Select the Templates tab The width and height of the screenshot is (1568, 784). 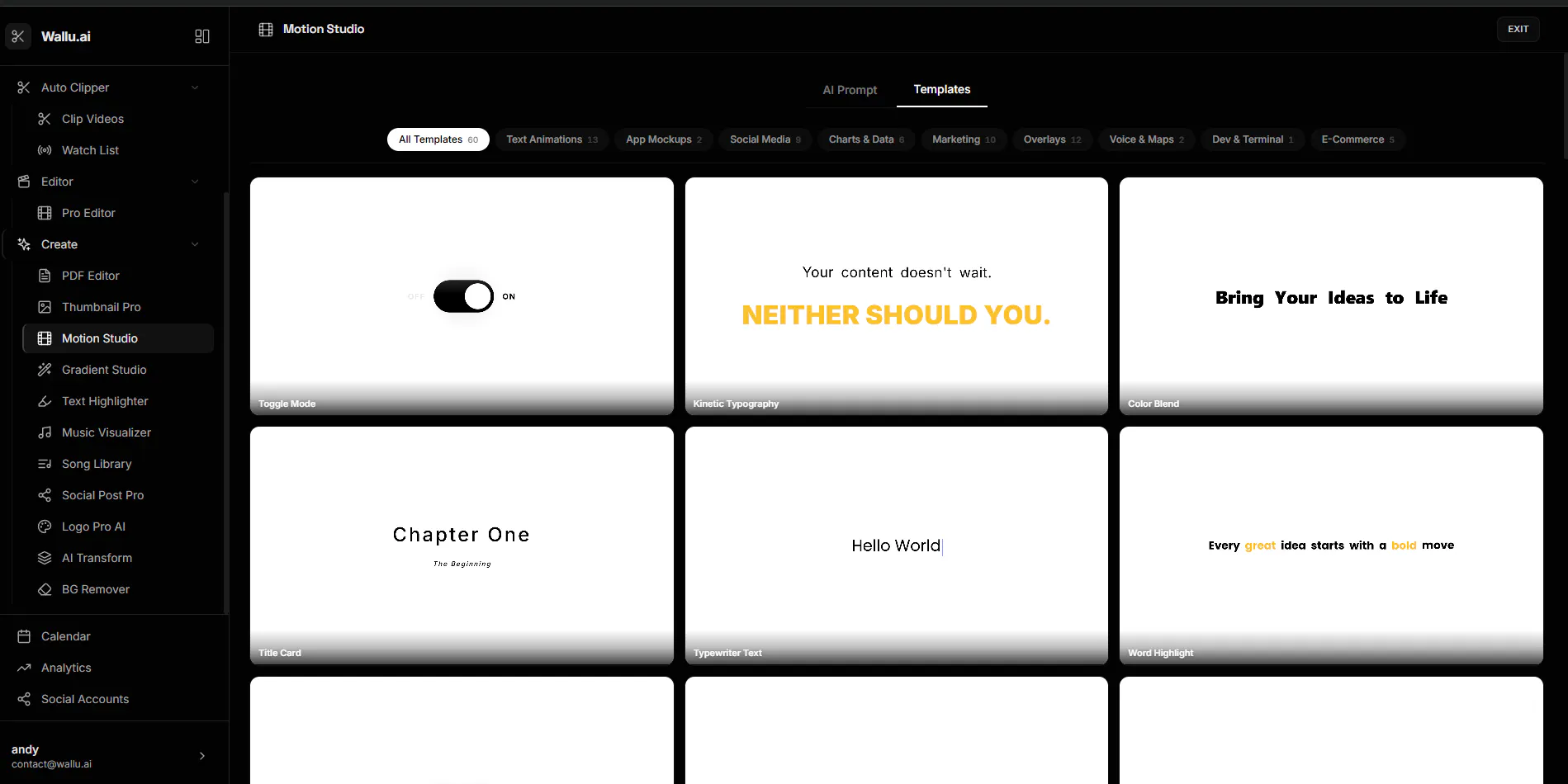(x=942, y=89)
